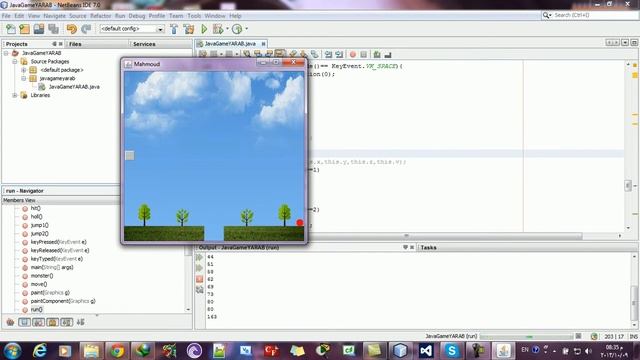Collapse the Source Packages node
The image size is (640, 360).
15,62
